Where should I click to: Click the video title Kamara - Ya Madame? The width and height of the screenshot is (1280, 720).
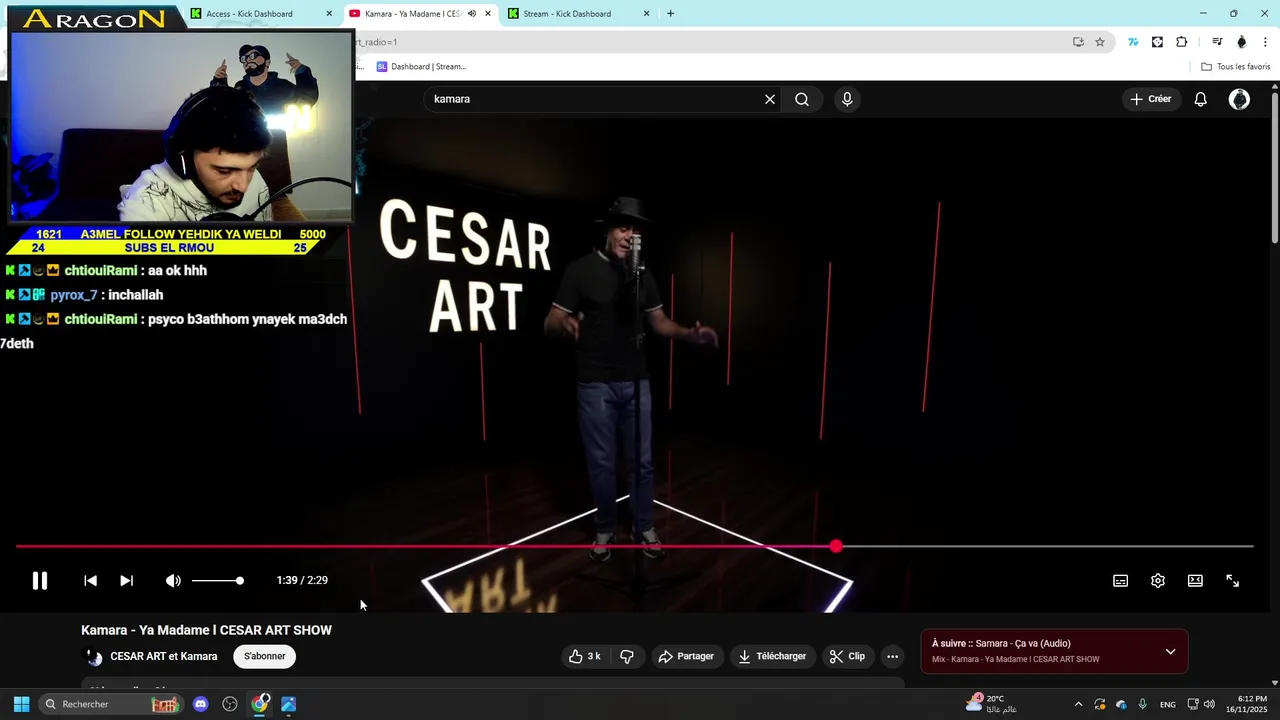[x=207, y=630]
